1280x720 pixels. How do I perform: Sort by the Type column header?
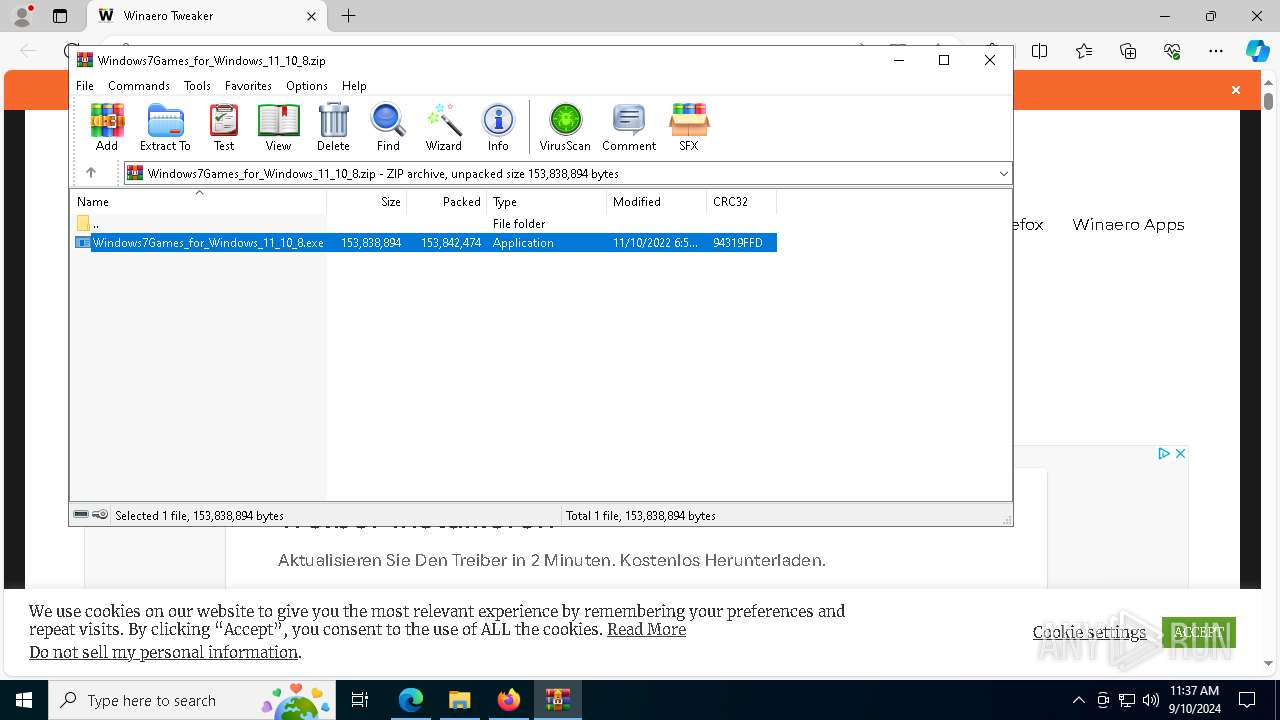tap(547, 202)
